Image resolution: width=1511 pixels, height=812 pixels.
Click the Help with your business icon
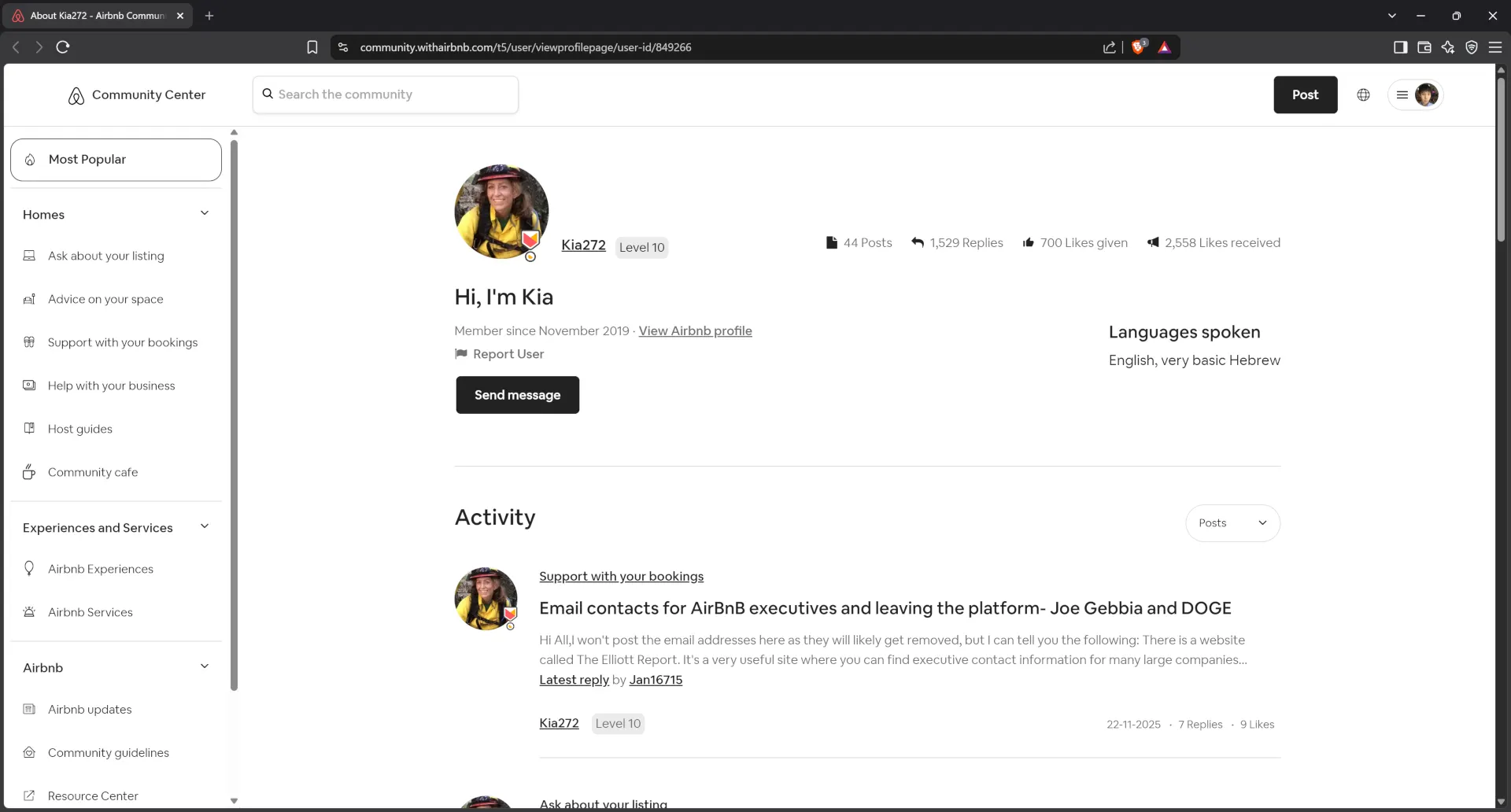[x=29, y=386]
